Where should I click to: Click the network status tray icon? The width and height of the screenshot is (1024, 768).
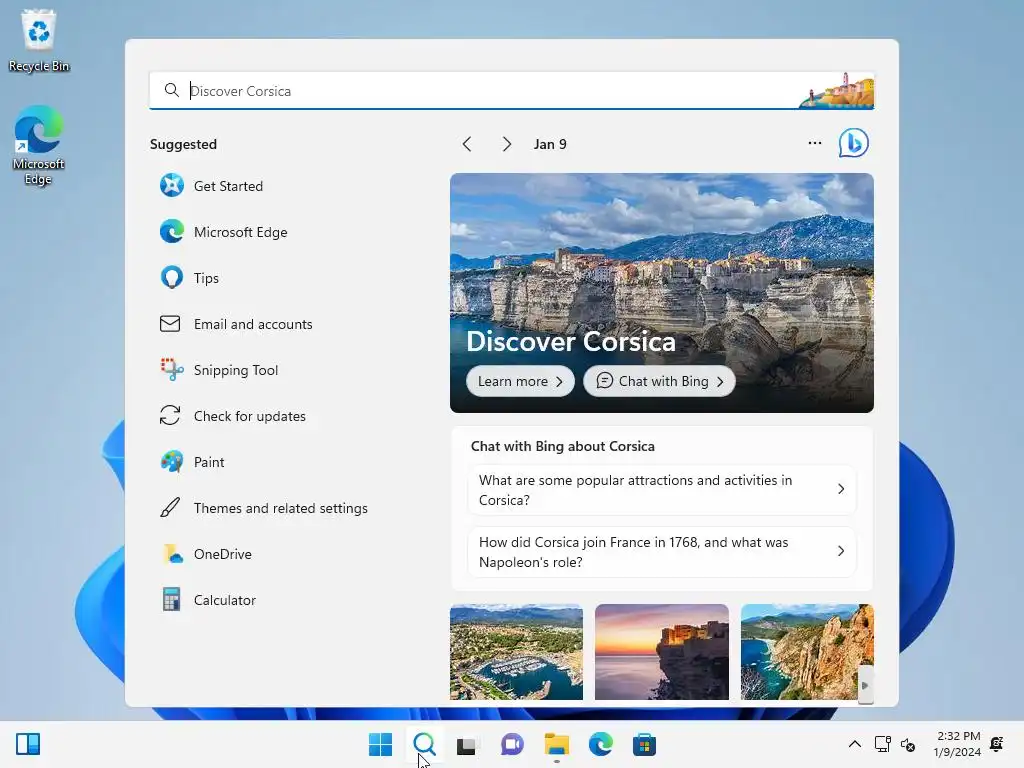pyautogui.click(x=882, y=744)
